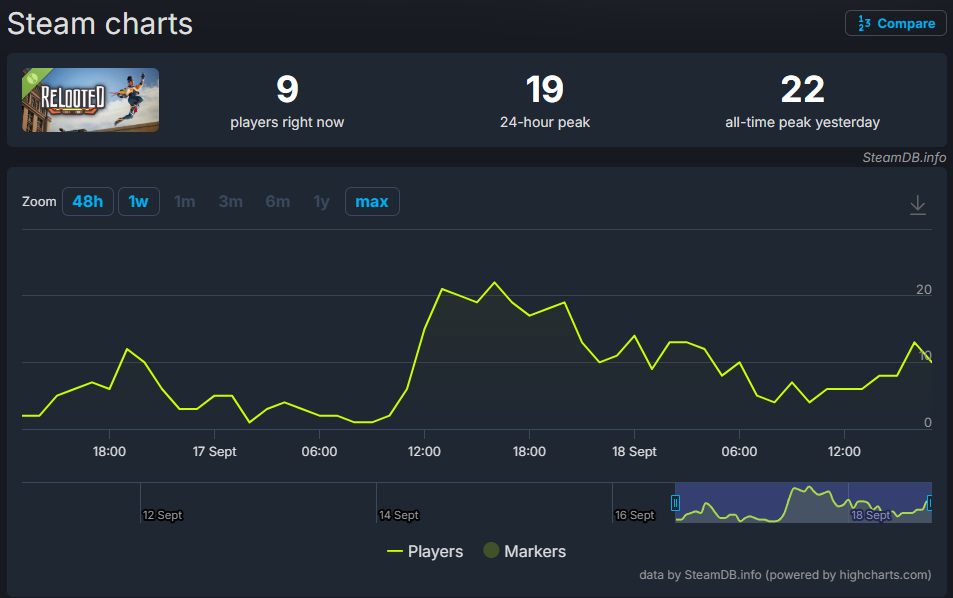This screenshot has width=953, height=598.
Task: Click the 12 Sept label in navigator
Action: tap(162, 515)
